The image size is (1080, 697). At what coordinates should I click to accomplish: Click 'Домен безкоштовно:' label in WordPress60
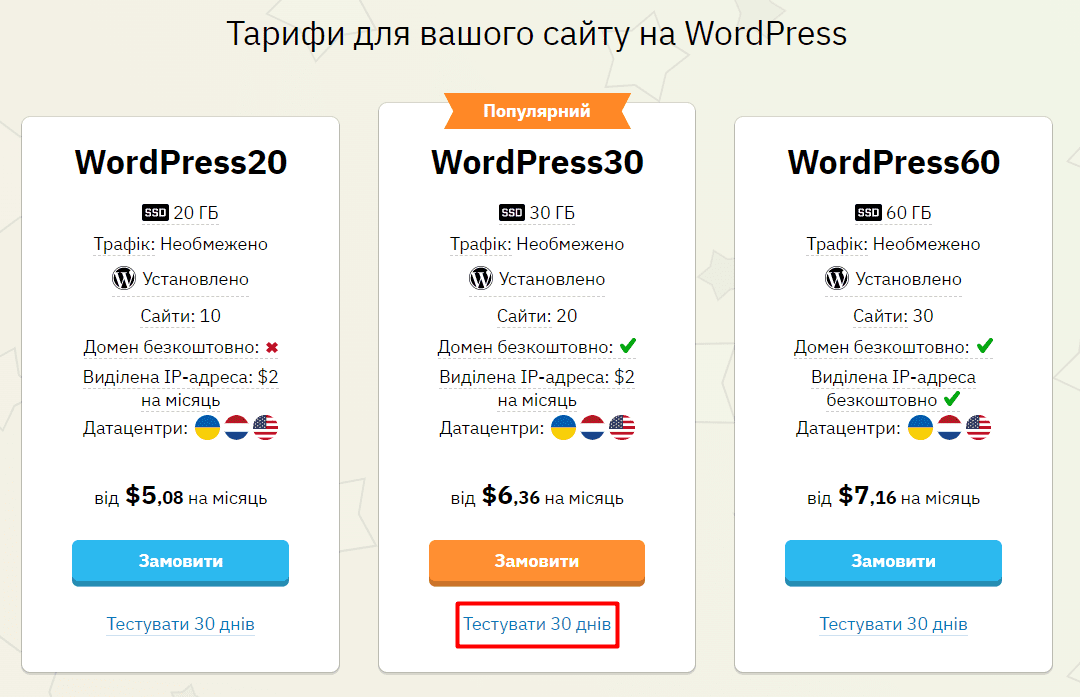pos(882,347)
